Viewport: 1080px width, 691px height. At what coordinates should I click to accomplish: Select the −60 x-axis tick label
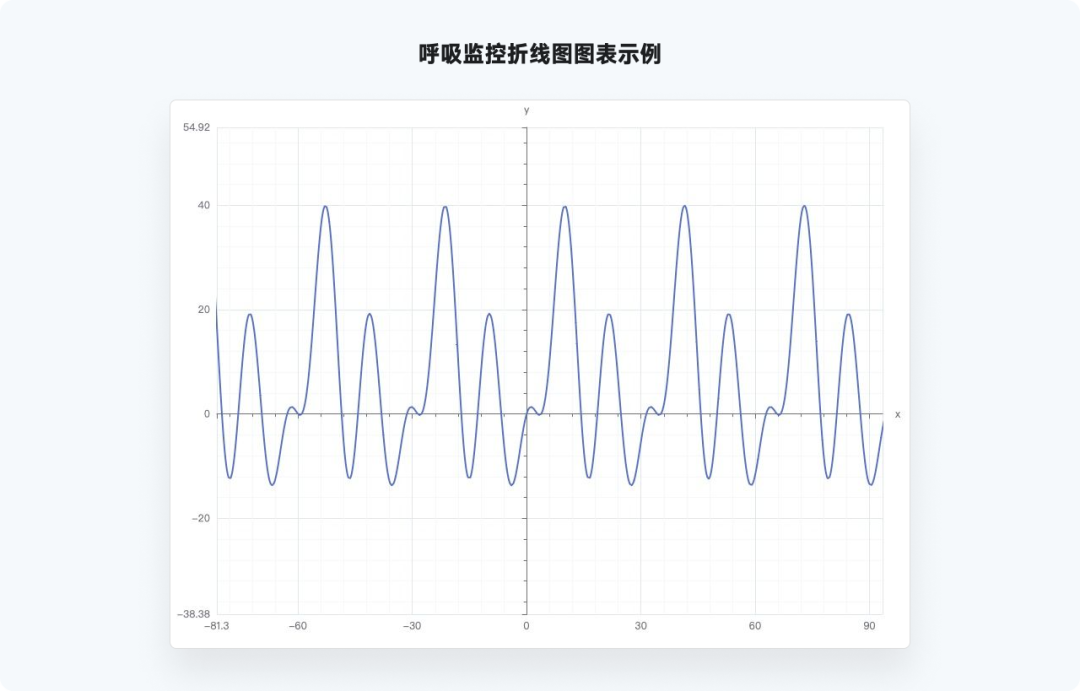pyautogui.click(x=298, y=626)
